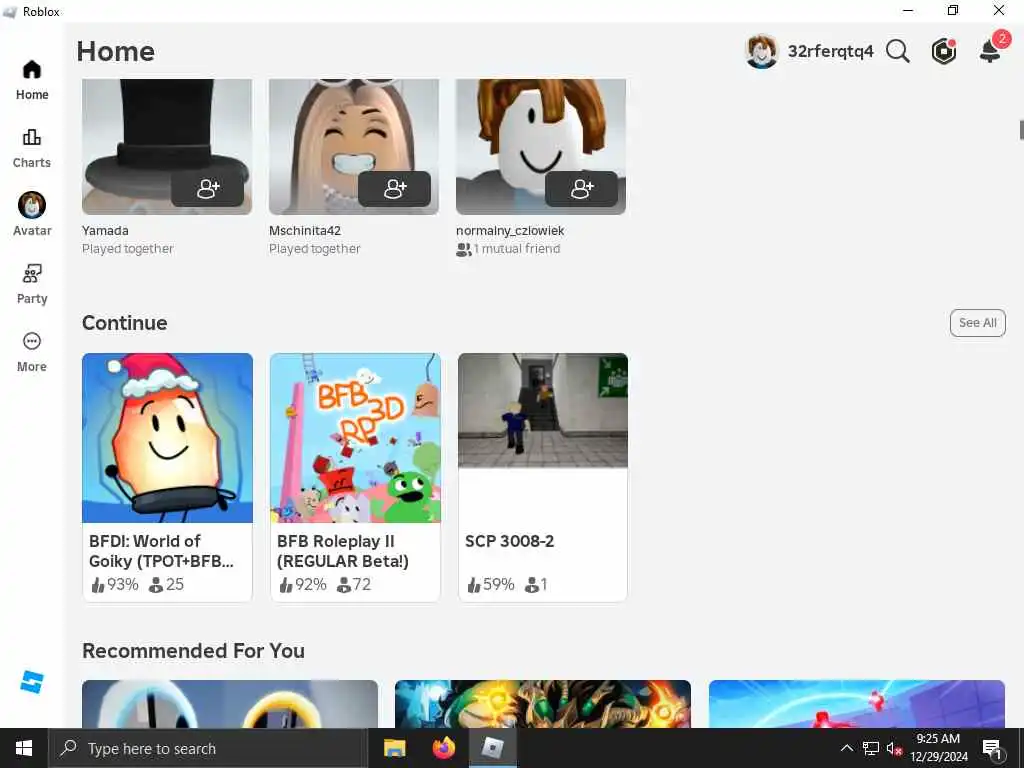The height and width of the screenshot is (768, 1024).
Task: Open the BFB Roleplay II game thumbnail
Action: point(355,438)
